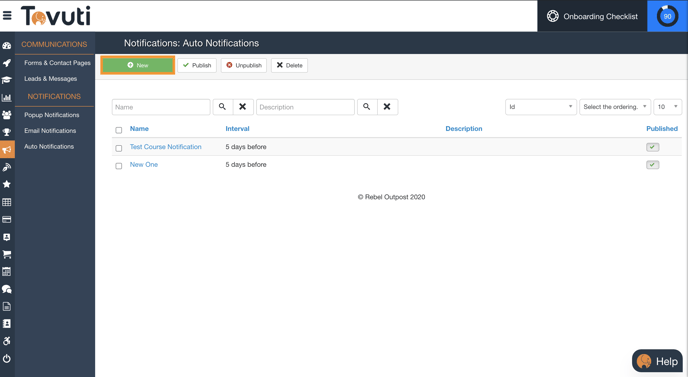Open the rocket sidebar icon
Viewport: 688px width, 377px height.
tap(7, 63)
